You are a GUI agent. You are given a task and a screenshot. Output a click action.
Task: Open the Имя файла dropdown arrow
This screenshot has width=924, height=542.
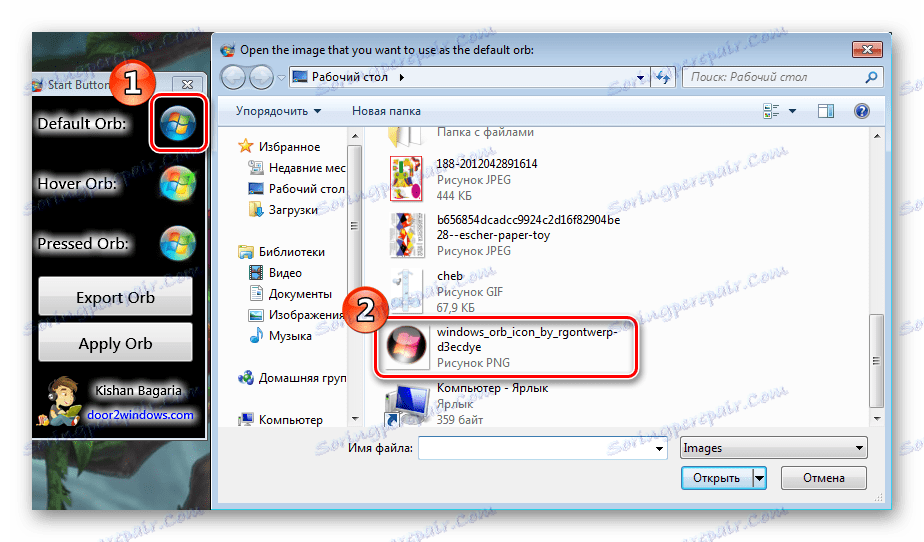tap(659, 449)
